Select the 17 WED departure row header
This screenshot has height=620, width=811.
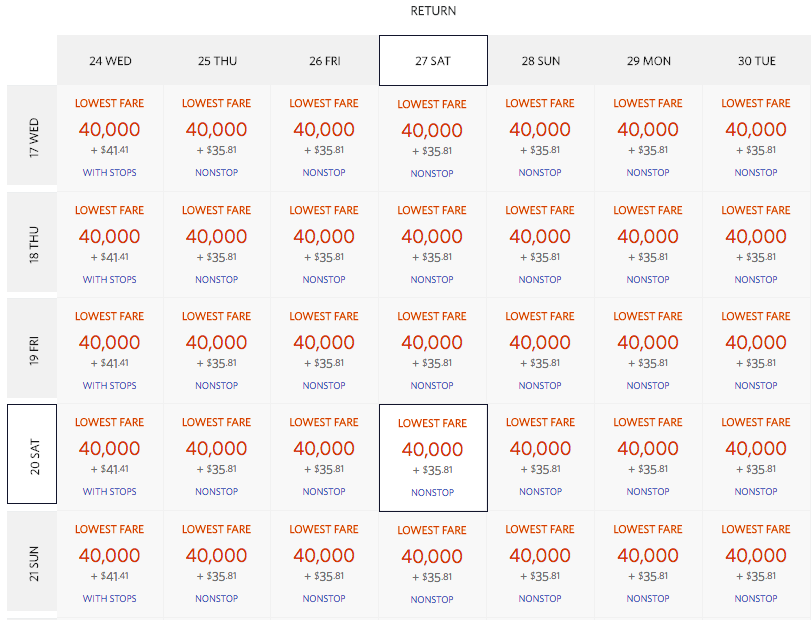click(x=32, y=137)
